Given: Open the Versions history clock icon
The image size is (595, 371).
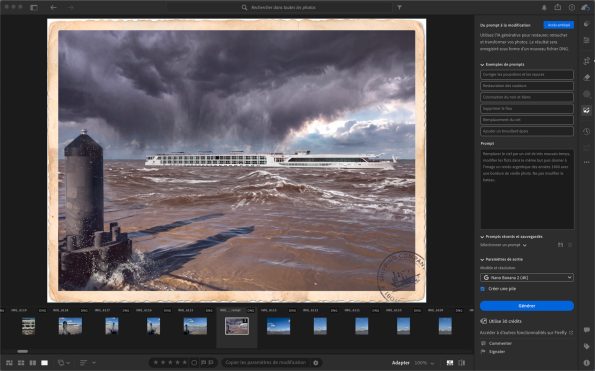Looking at the screenshot, I should pos(587,131).
